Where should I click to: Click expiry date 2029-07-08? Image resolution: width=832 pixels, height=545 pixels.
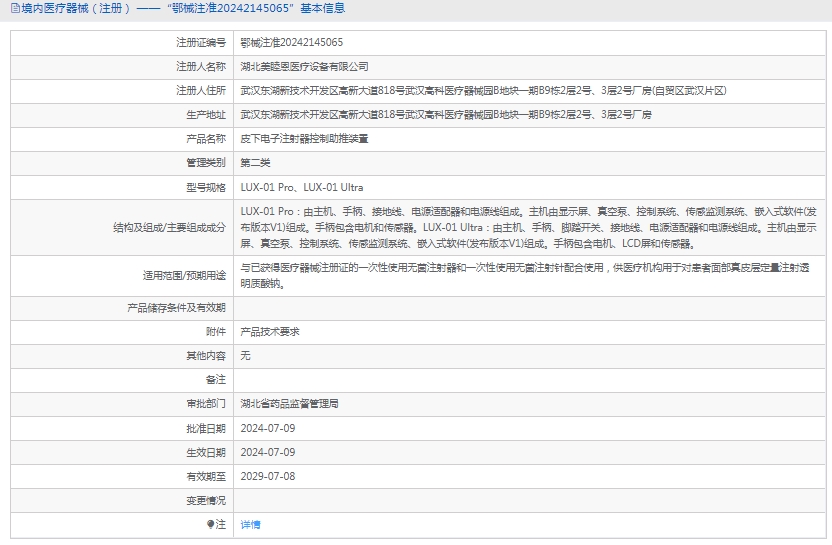268,476
